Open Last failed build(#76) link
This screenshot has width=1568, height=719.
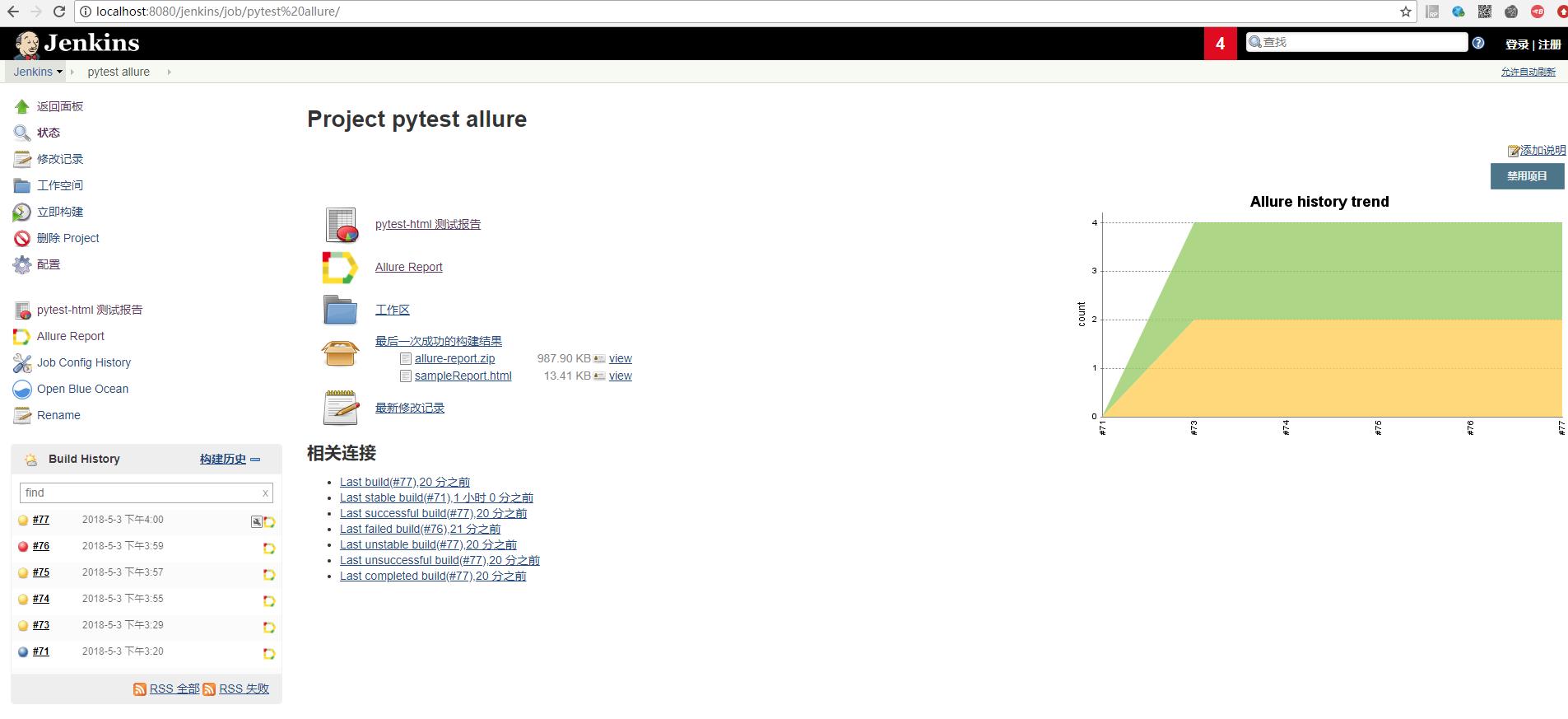pyautogui.click(x=420, y=529)
